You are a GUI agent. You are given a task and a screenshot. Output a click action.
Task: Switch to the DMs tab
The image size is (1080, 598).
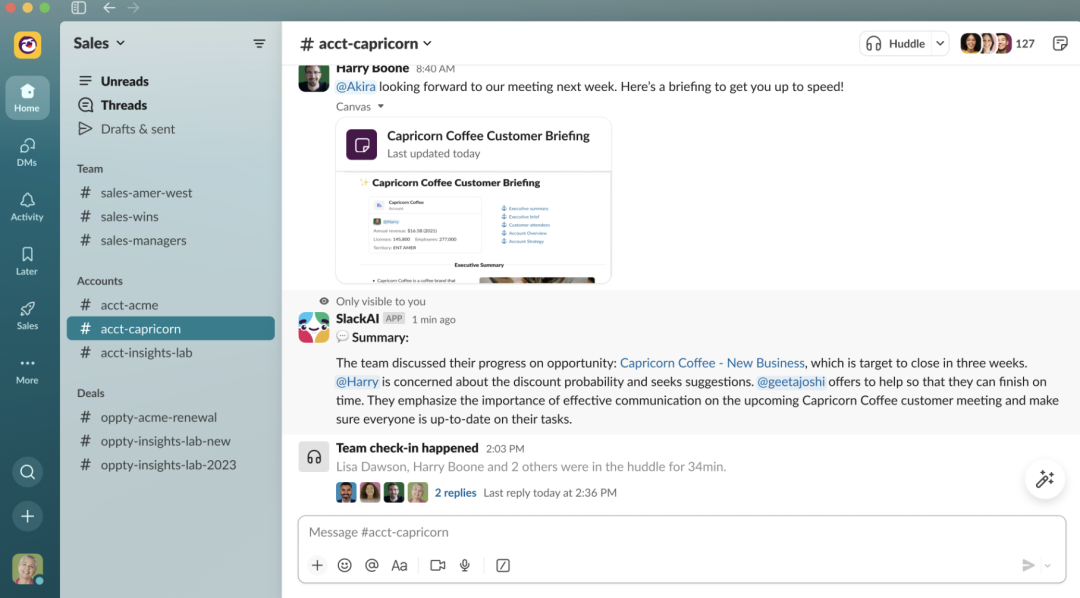coord(27,152)
